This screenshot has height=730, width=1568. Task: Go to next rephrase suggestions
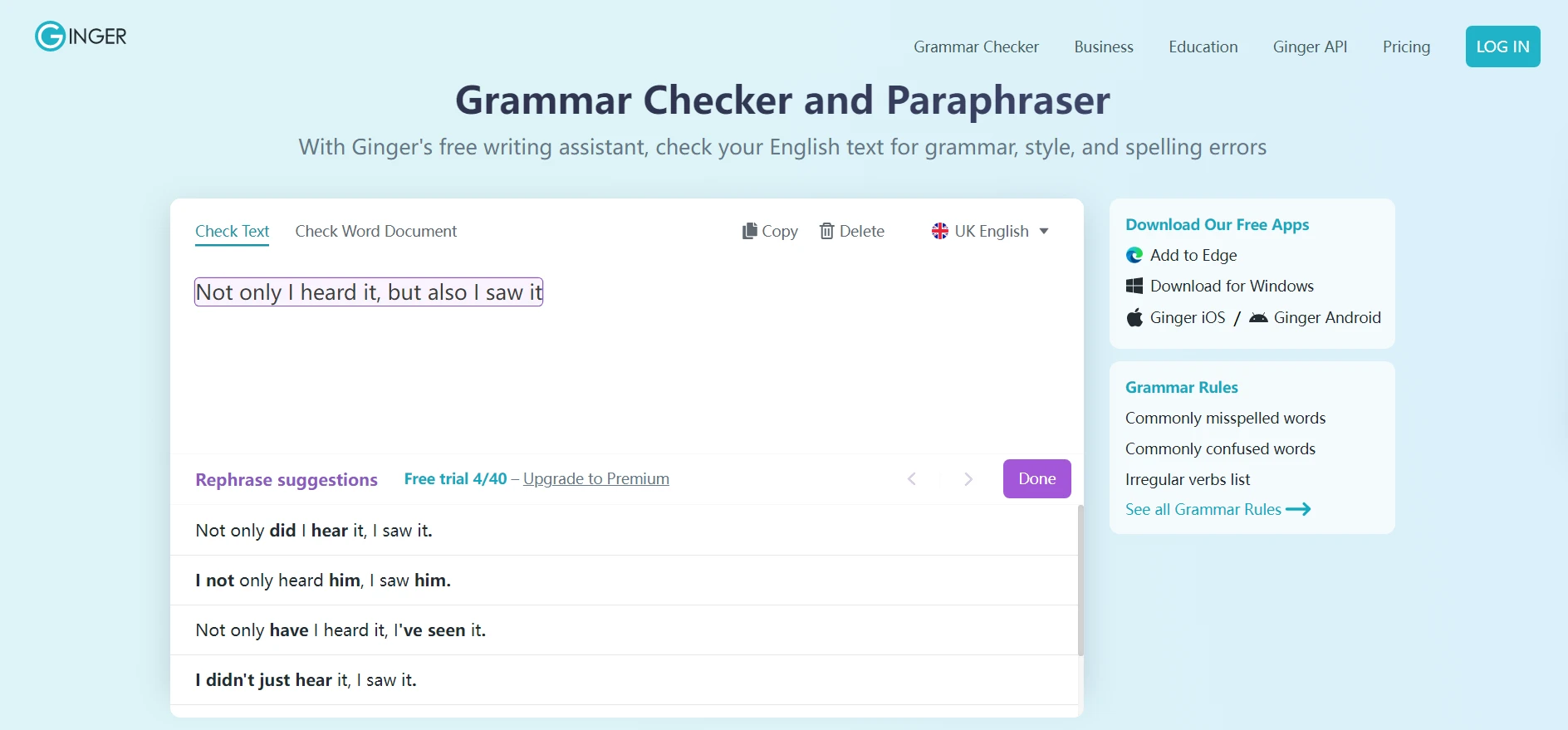click(968, 478)
